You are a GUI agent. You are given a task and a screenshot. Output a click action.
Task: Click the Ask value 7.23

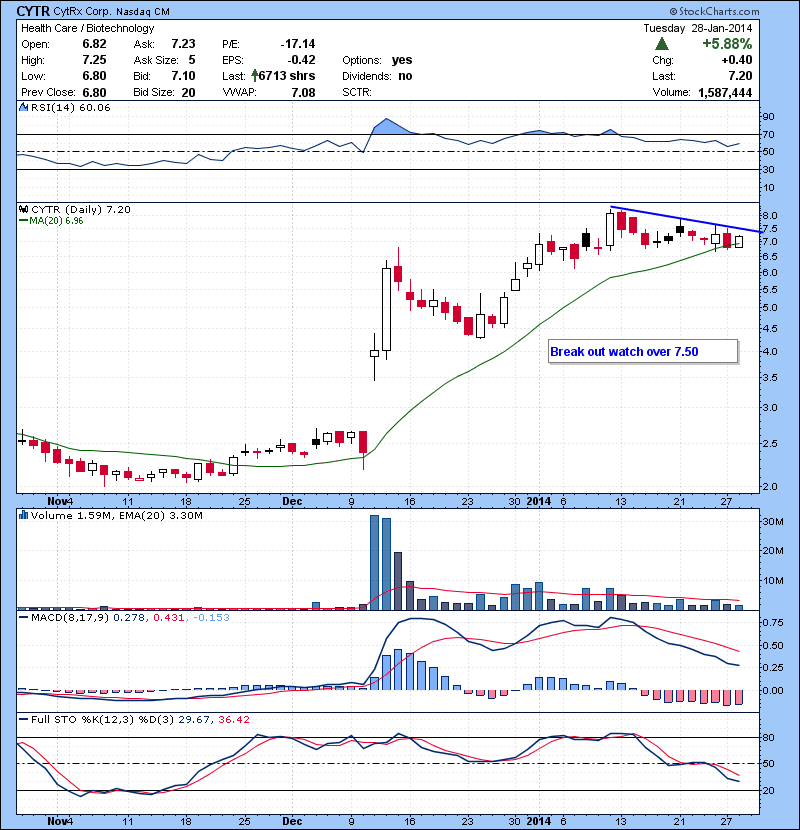pyautogui.click(x=183, y=44)
